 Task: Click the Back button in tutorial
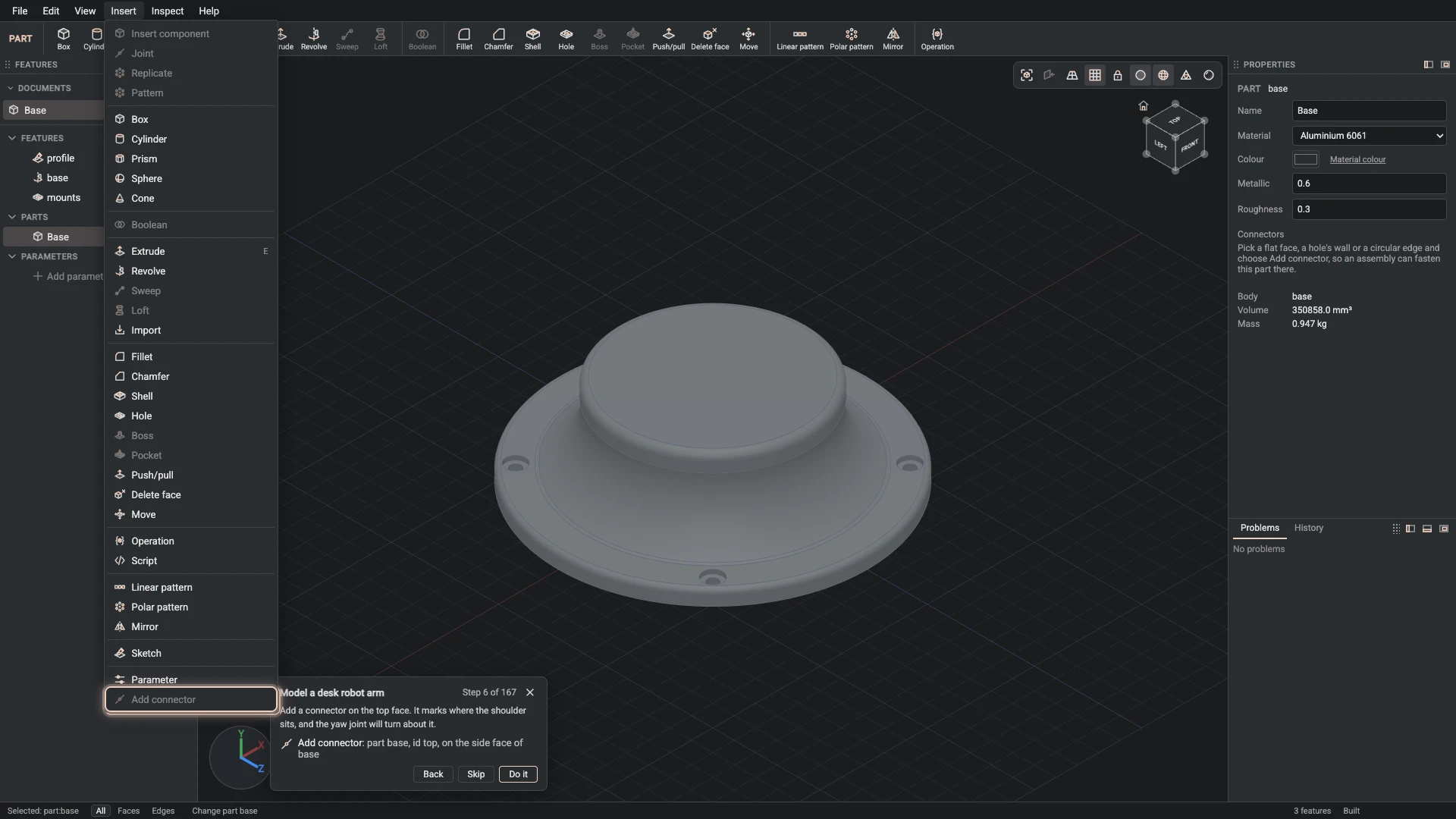[x=433, y=774]
